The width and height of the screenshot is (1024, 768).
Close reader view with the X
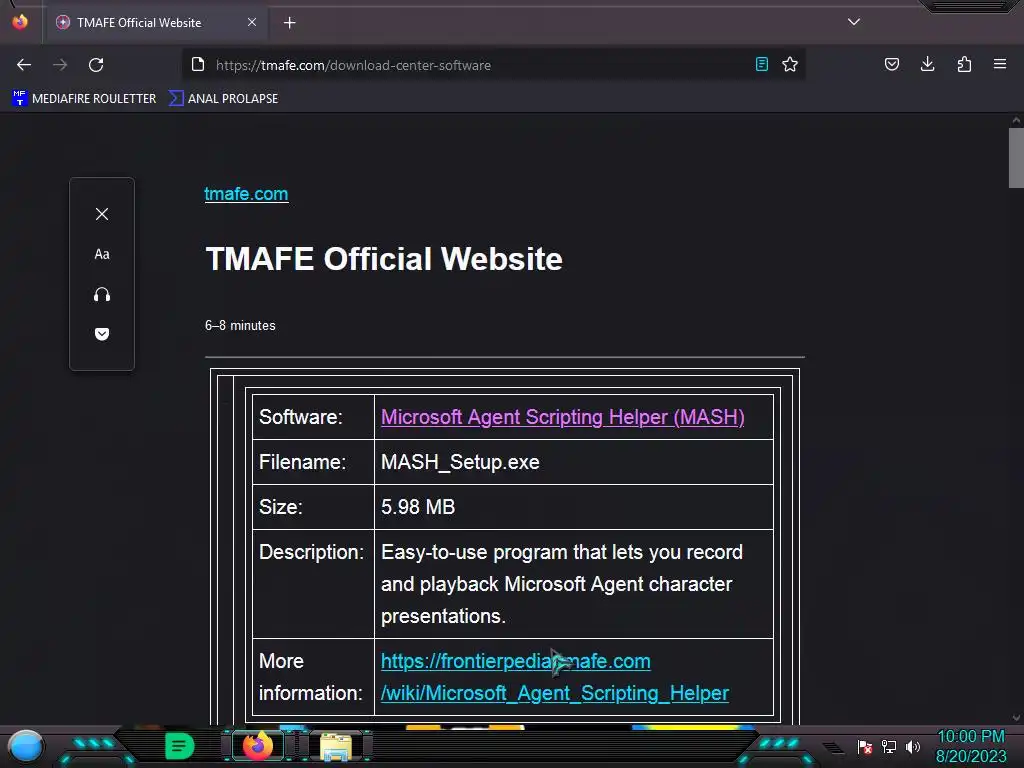tap(102, 214)
